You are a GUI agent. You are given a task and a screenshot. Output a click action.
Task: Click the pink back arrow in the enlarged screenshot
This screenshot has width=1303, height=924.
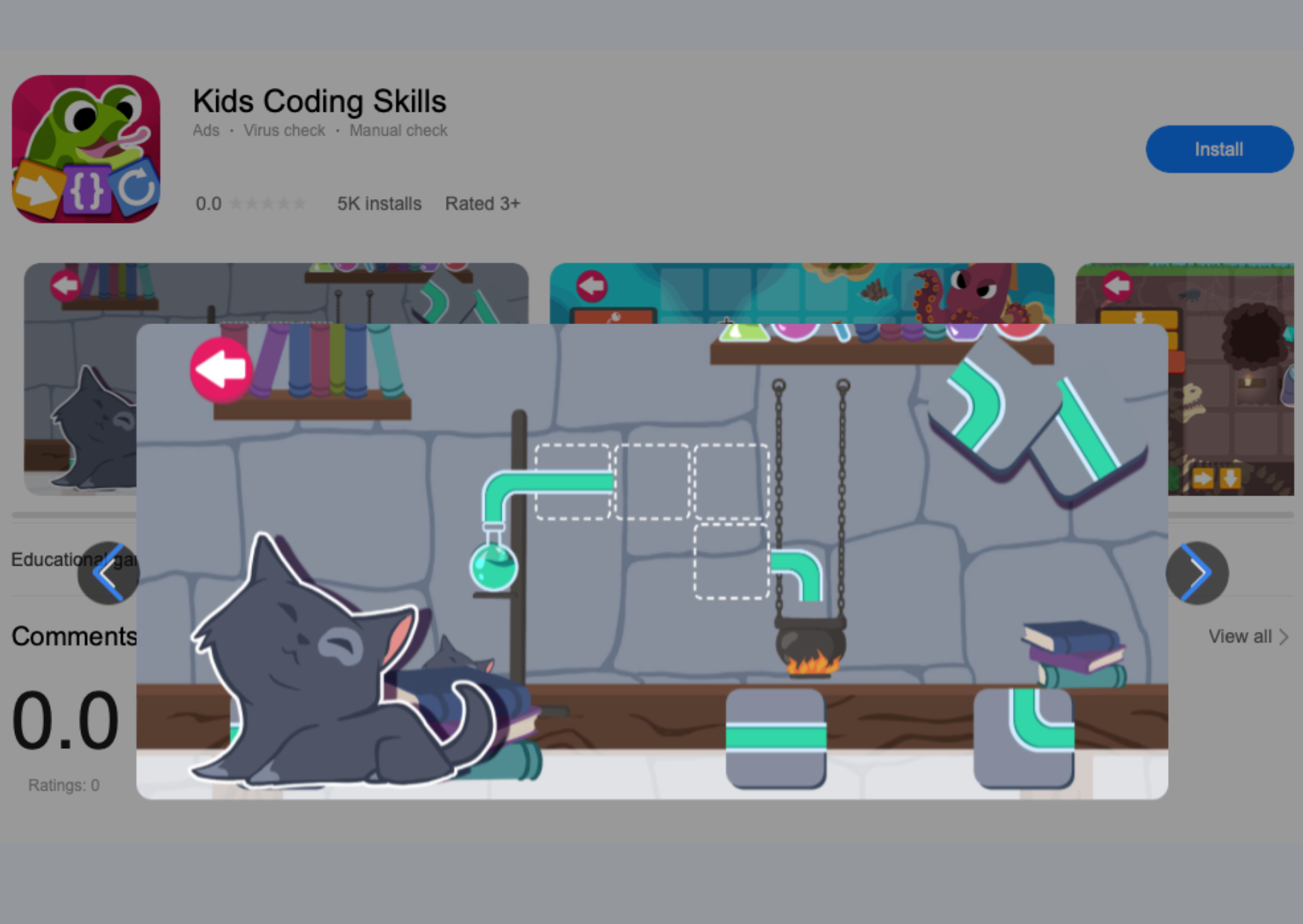(221, 369)
